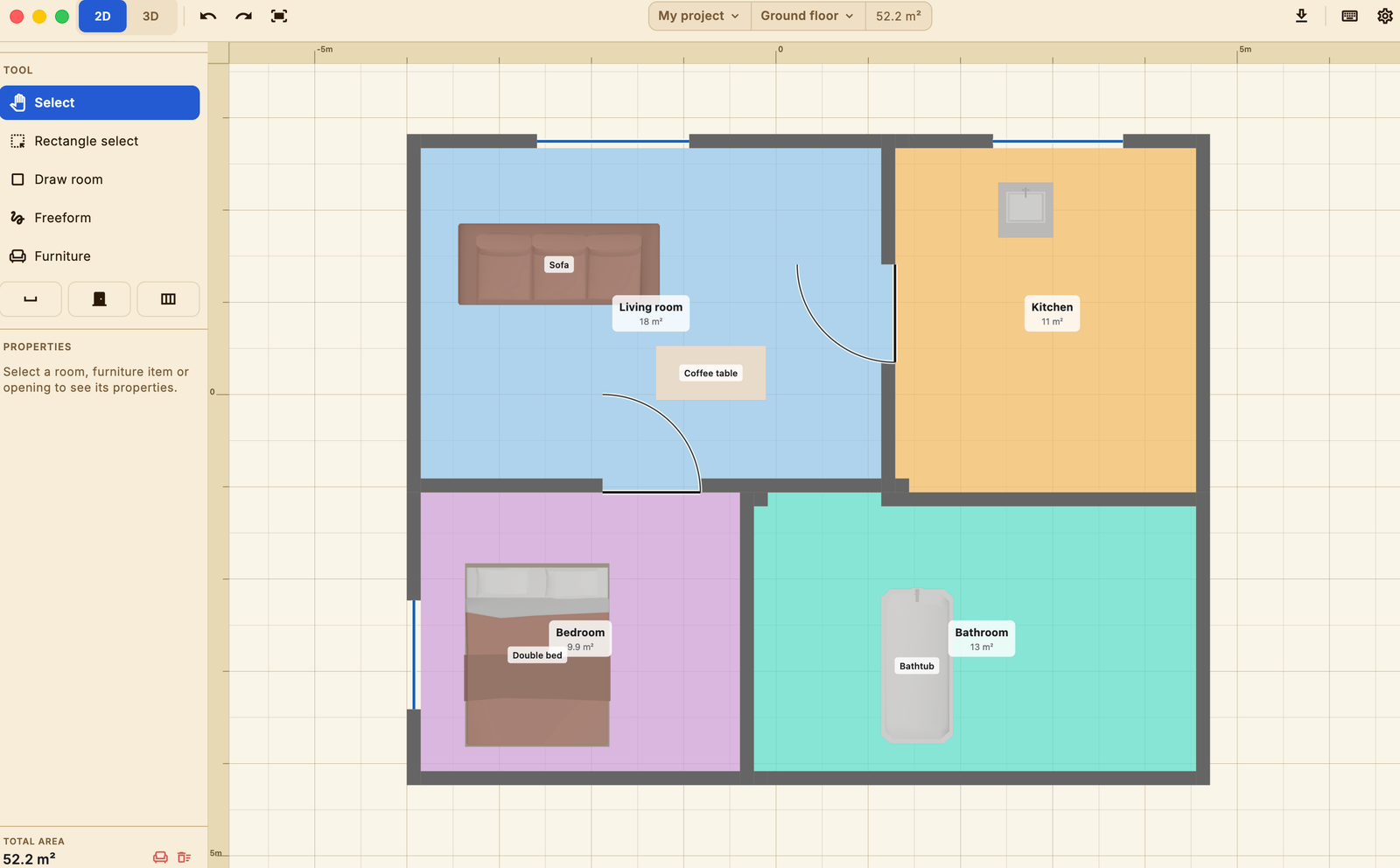This screenshot has height=868, width=1400.
Task: Click the Bathroom room label
Action: [982, 639]
